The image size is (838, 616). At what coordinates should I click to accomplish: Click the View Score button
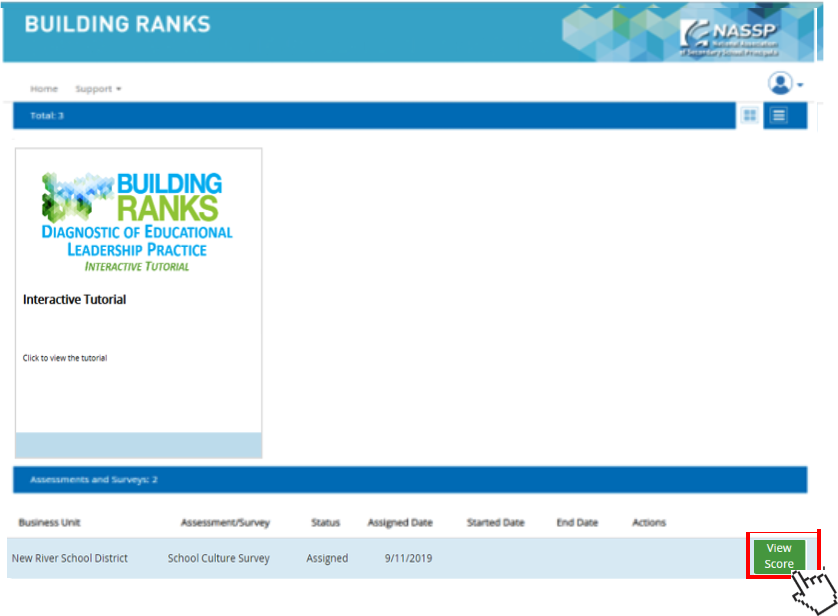[x=779, y=556]
